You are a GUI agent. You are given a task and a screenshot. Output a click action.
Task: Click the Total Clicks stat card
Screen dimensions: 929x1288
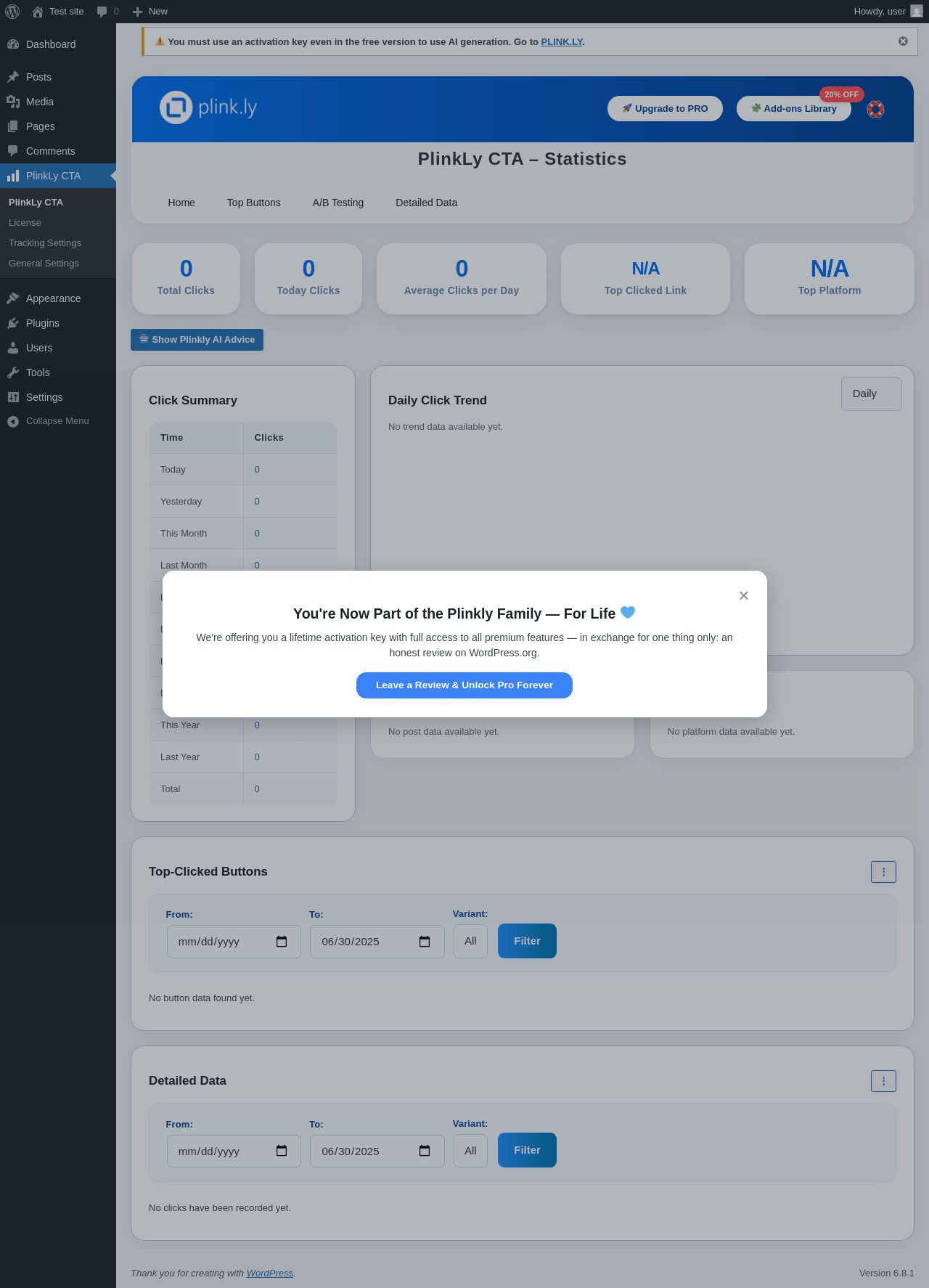(186, 279)
